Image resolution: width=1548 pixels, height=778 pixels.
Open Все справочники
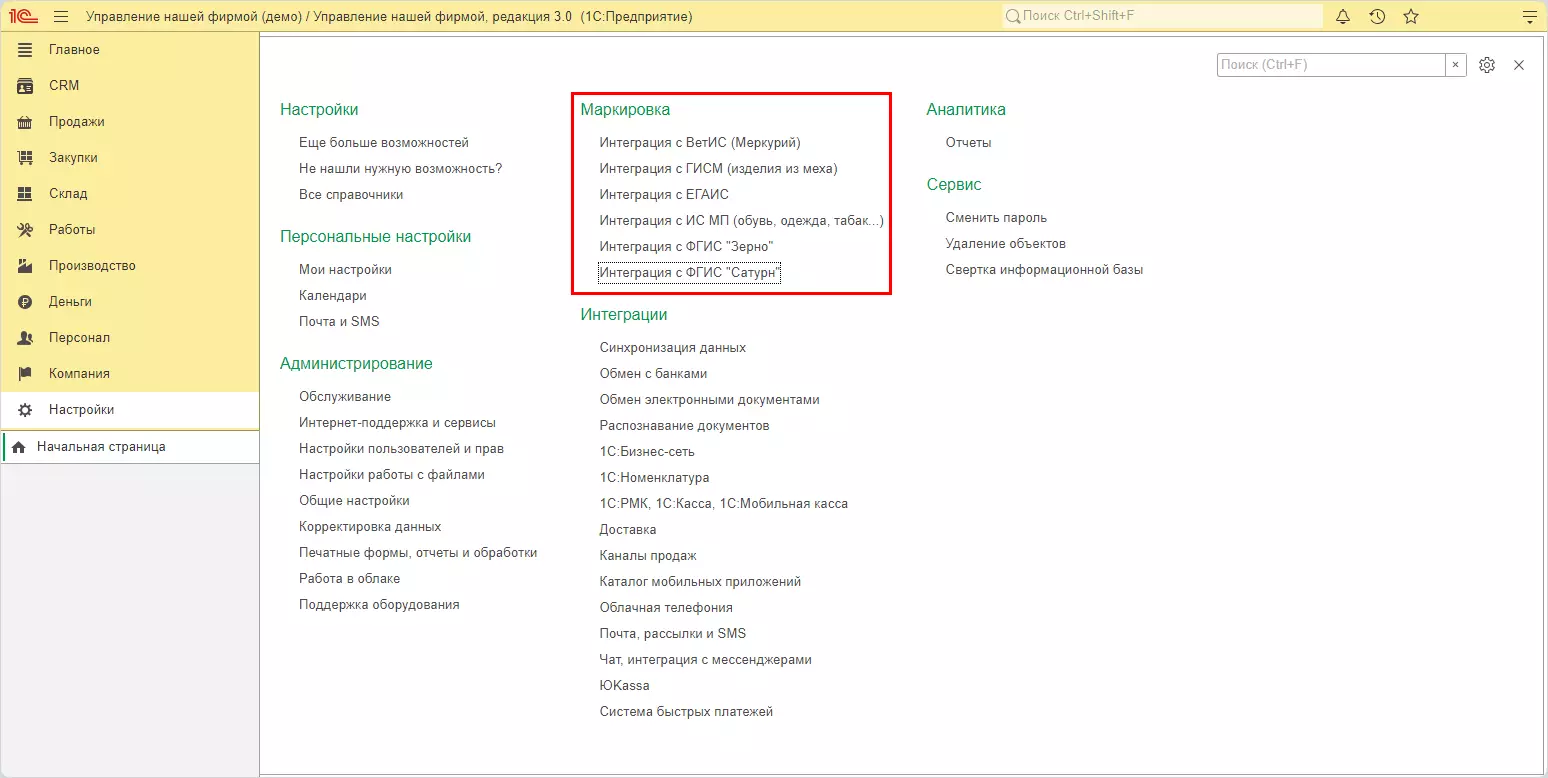pyautogui.click(x=351, y=195)
